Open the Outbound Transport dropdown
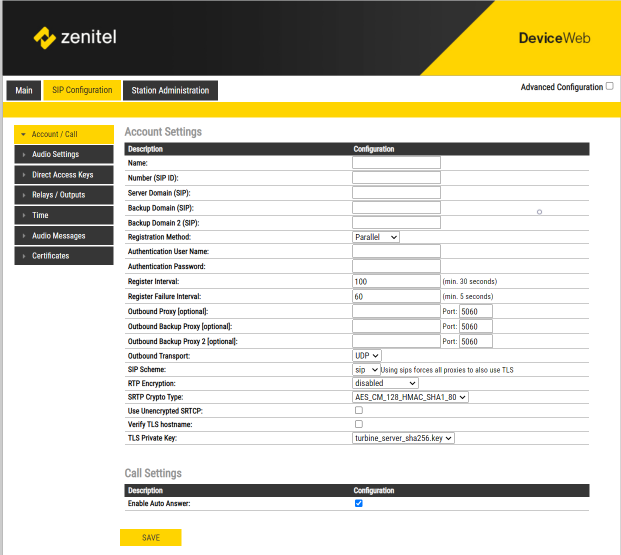 click(367, 355)
